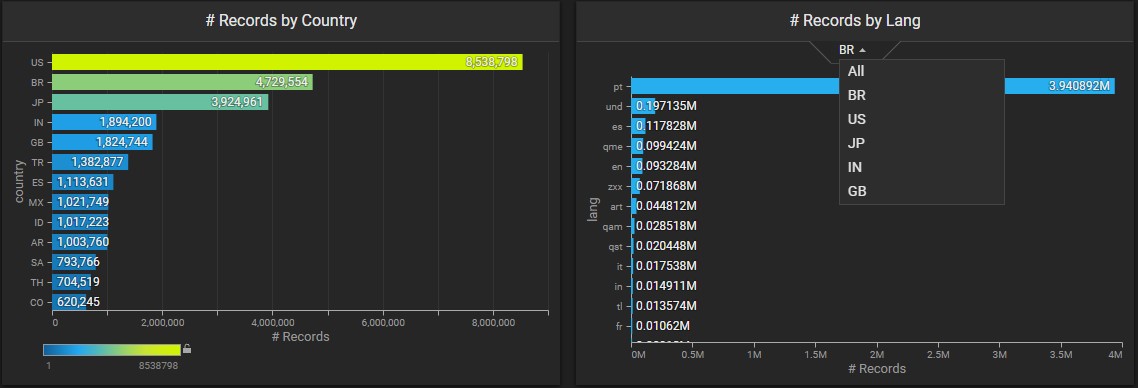Select the GB country bar

(x=102, y=142)
